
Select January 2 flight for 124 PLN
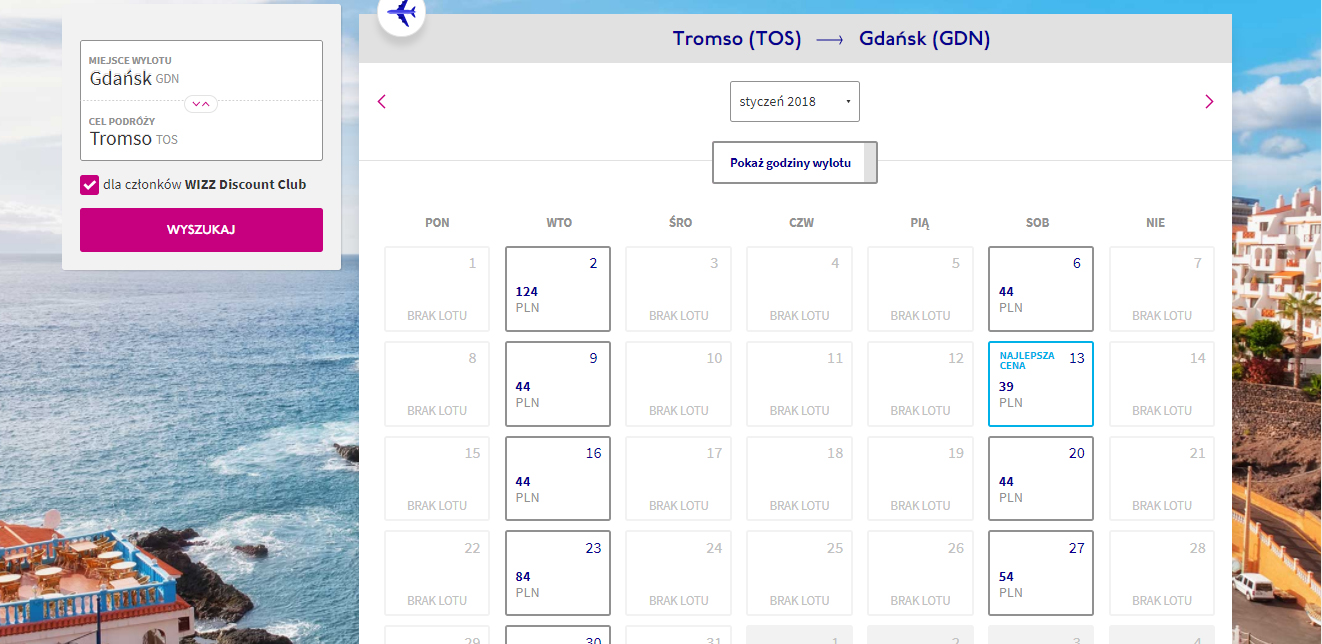point(557,289)
